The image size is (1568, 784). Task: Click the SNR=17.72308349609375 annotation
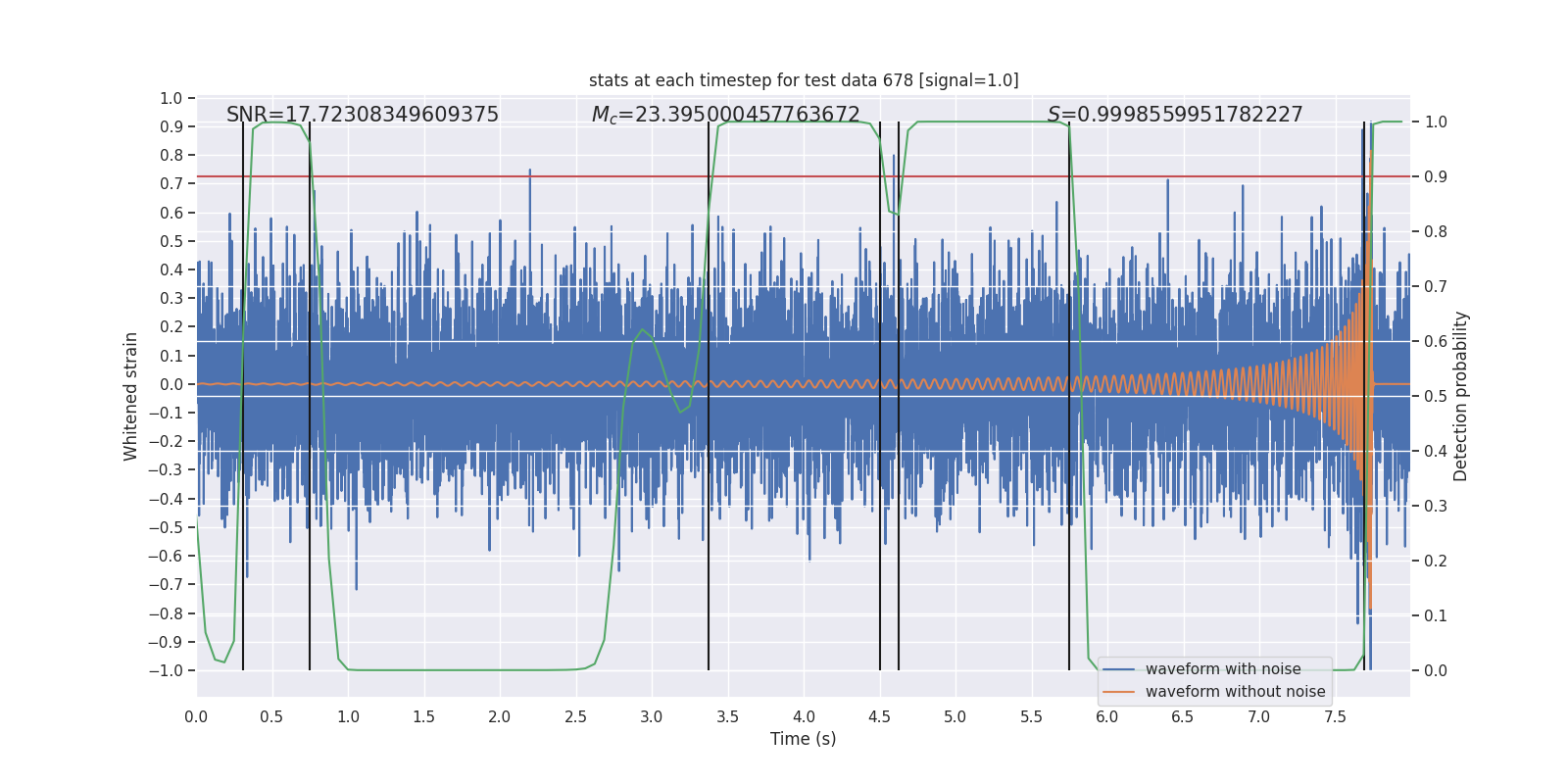click(x=363, y=115)
